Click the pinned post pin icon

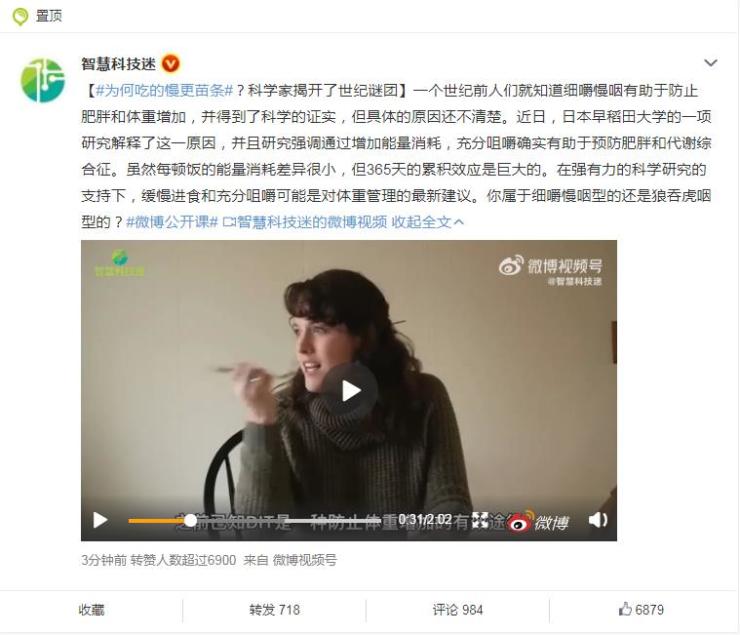pyautogui.click(x=20, y=17)
